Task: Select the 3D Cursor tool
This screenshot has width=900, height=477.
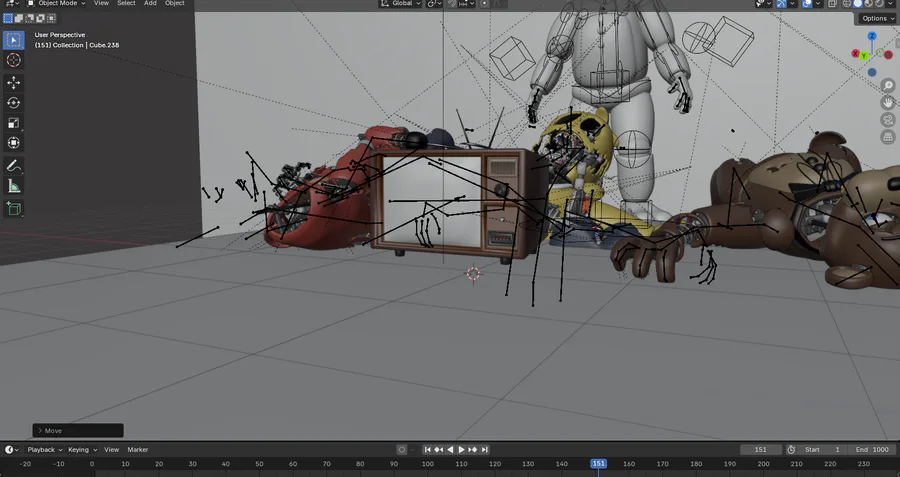Action: coord(14,60)
